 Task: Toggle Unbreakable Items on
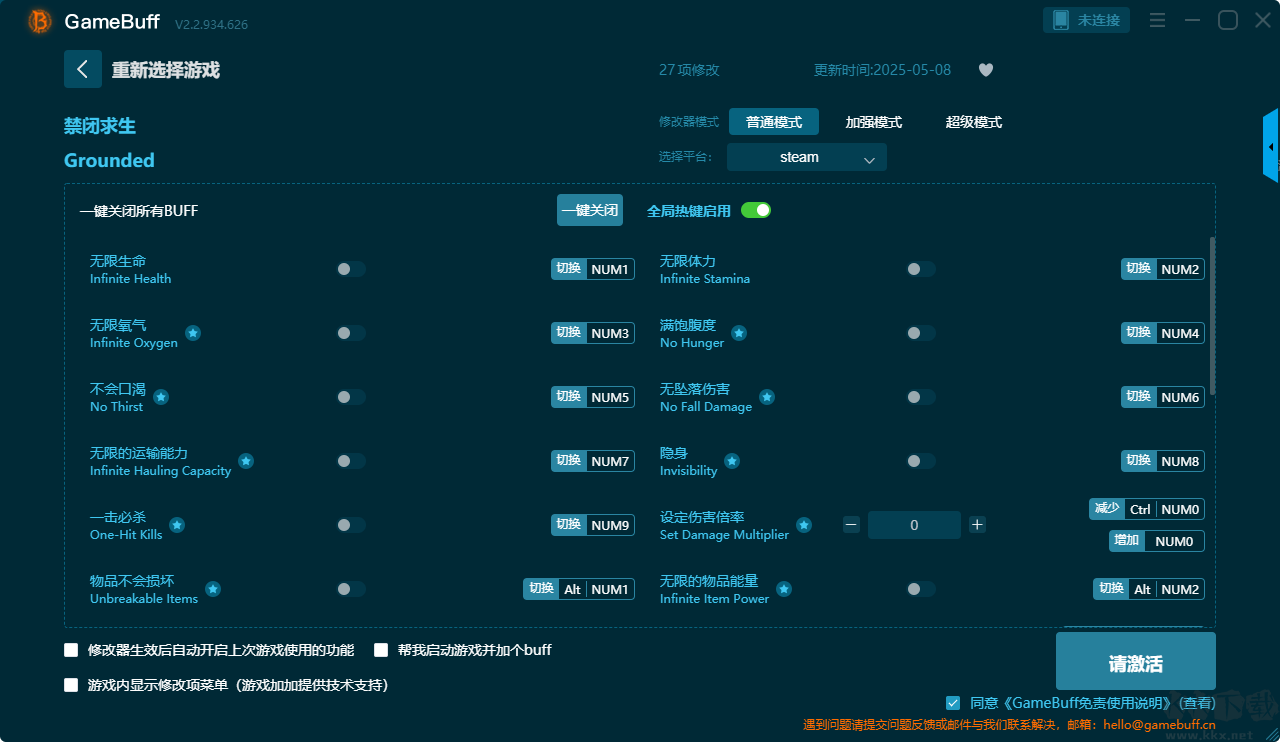351,589
